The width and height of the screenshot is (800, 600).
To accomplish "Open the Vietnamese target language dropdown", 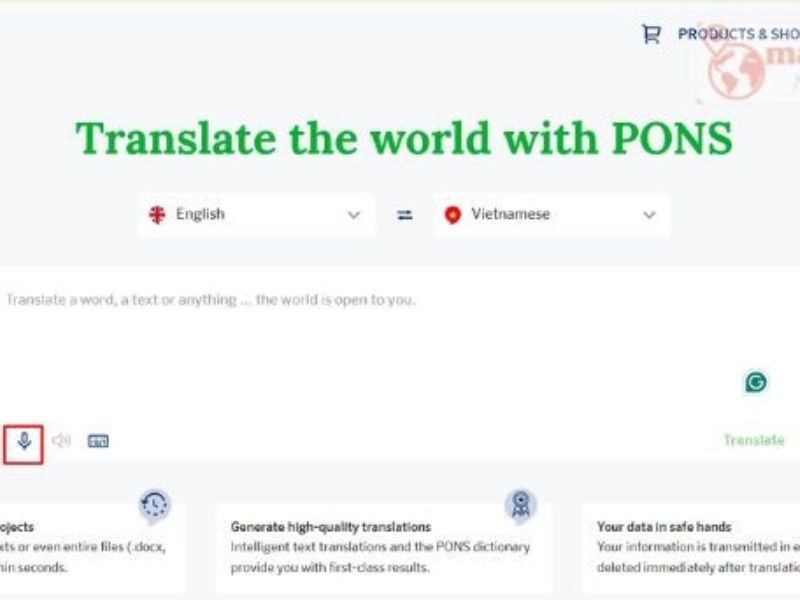I will 552,215.
